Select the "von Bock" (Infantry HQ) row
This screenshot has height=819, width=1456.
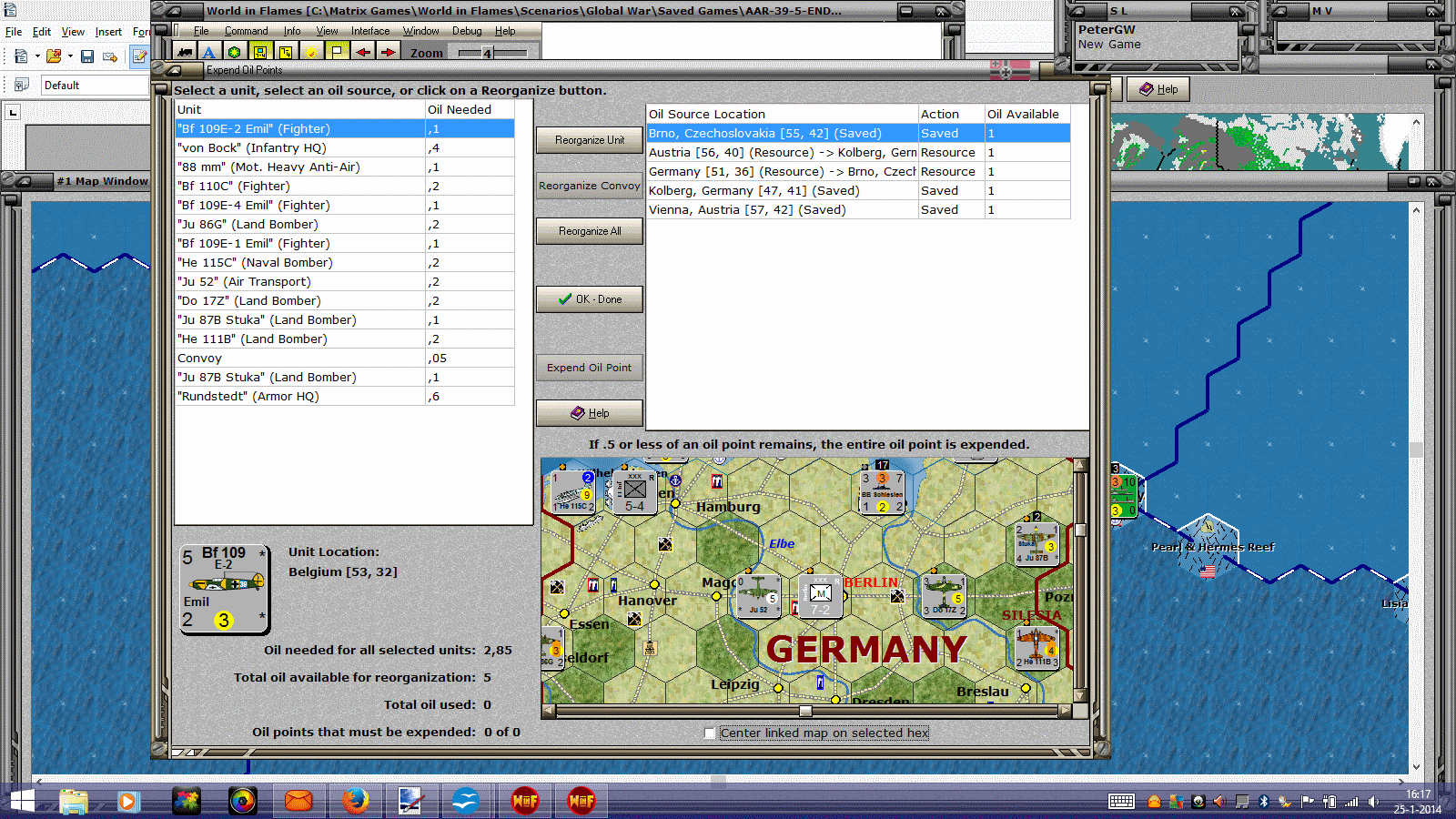345,148
